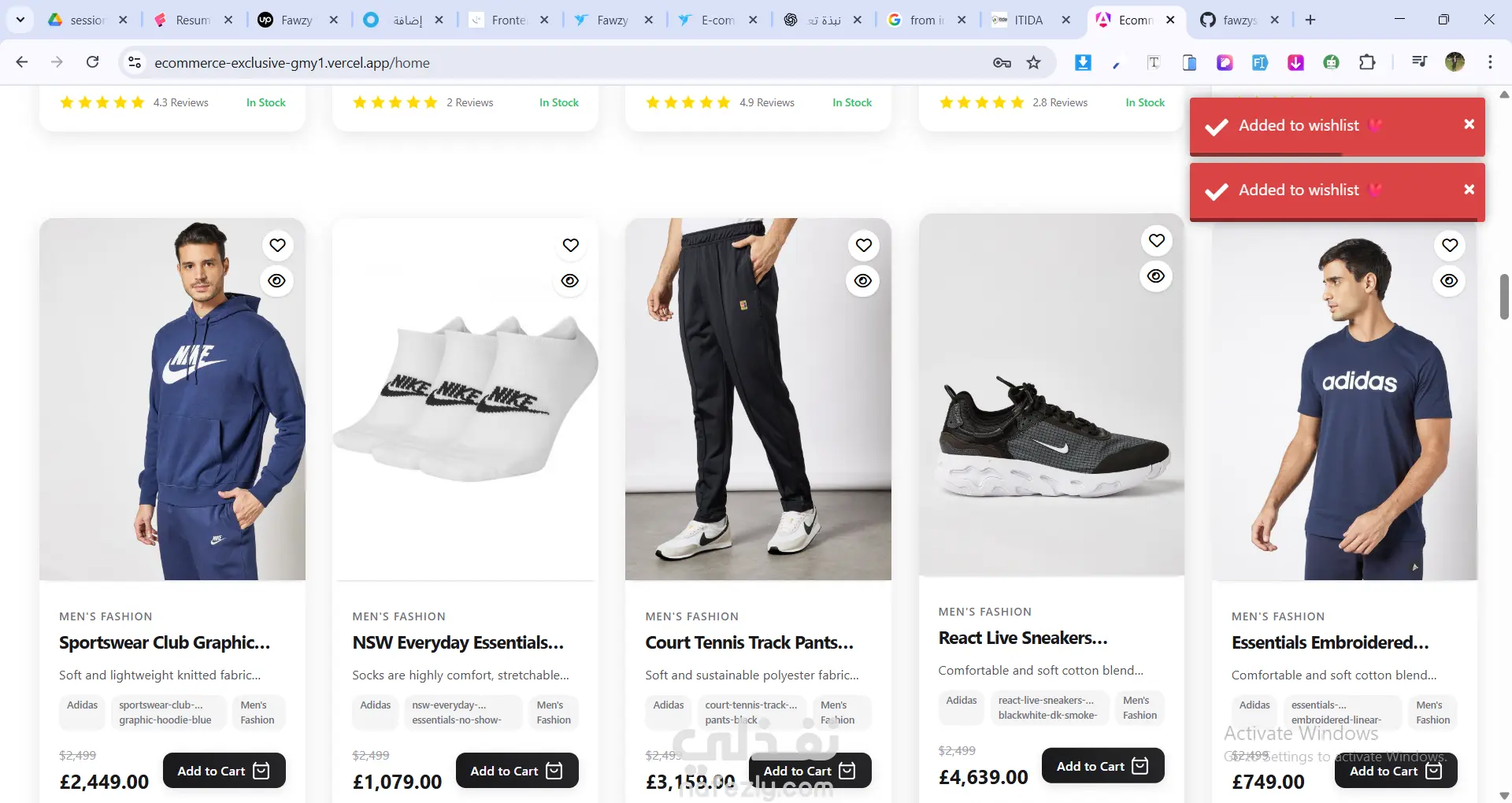Add NSW Everyday Essentials to cart

pyautogui.click(x=517, y=771)
